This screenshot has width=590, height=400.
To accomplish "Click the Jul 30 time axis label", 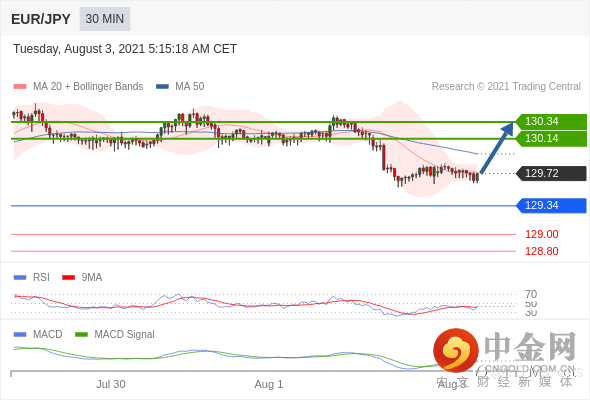I will tap(111, 384).
